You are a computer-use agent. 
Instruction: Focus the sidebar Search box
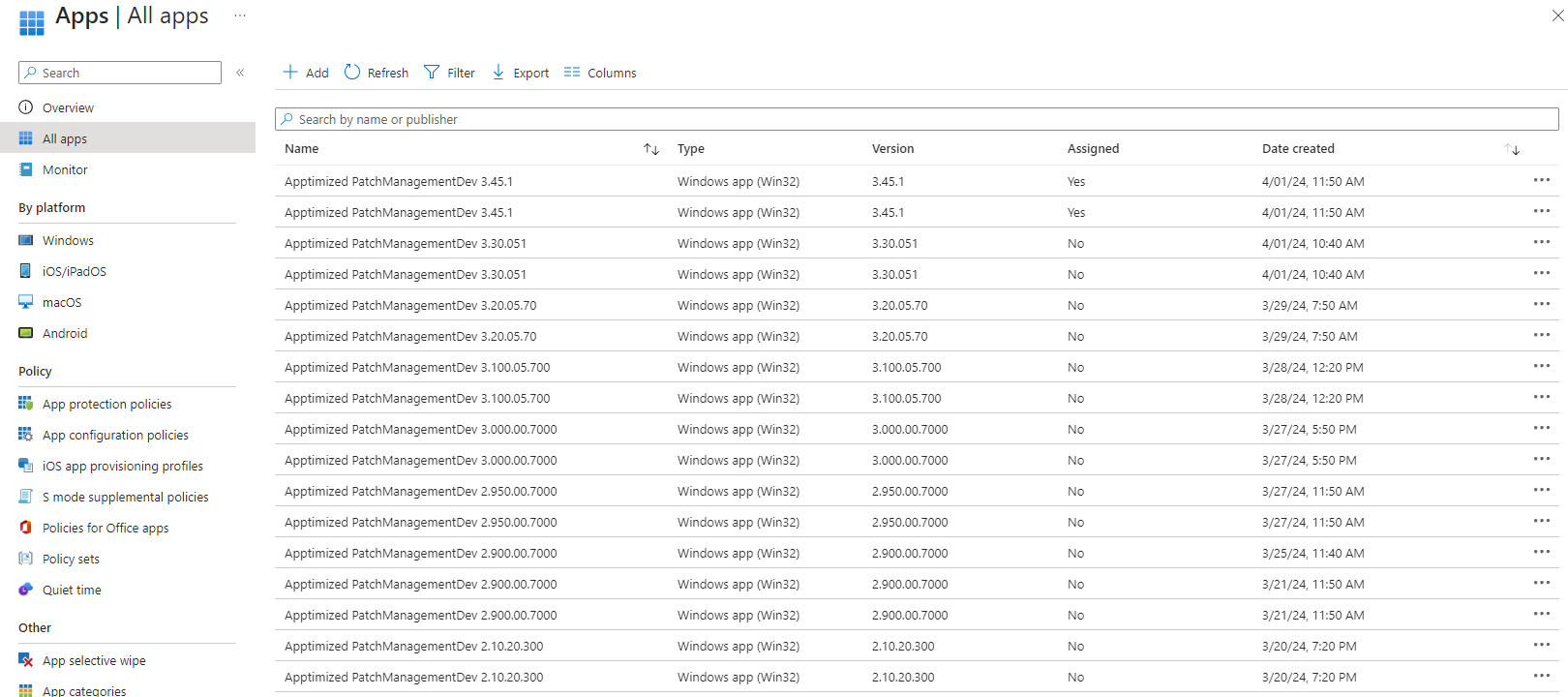pos(120,73)
